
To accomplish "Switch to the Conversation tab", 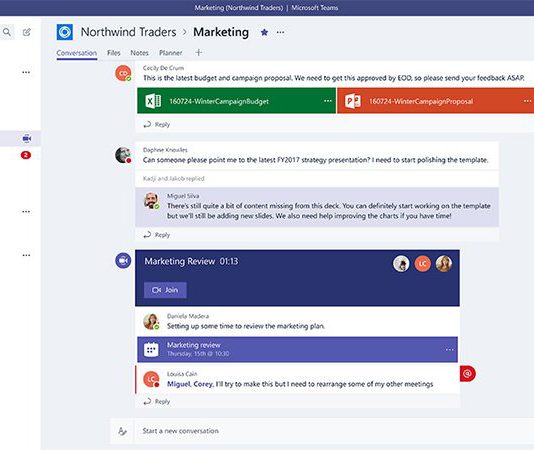I will point(77,53).
